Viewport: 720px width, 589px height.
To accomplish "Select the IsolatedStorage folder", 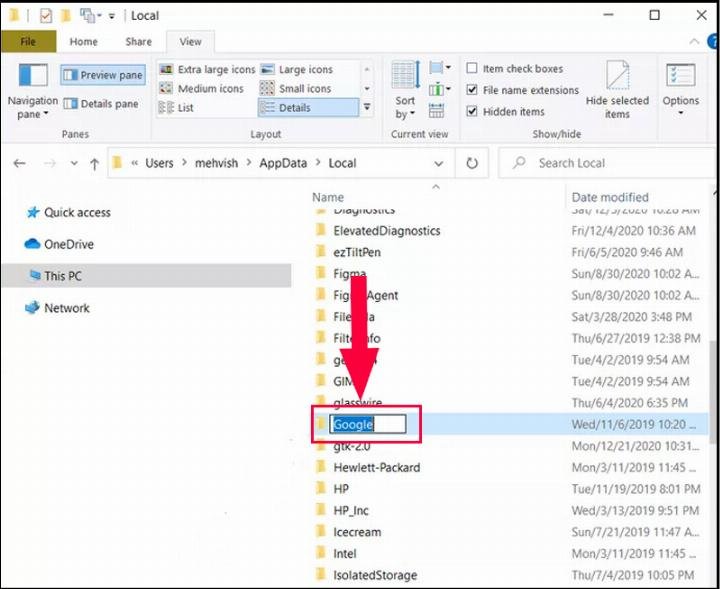I will [375, 575].
